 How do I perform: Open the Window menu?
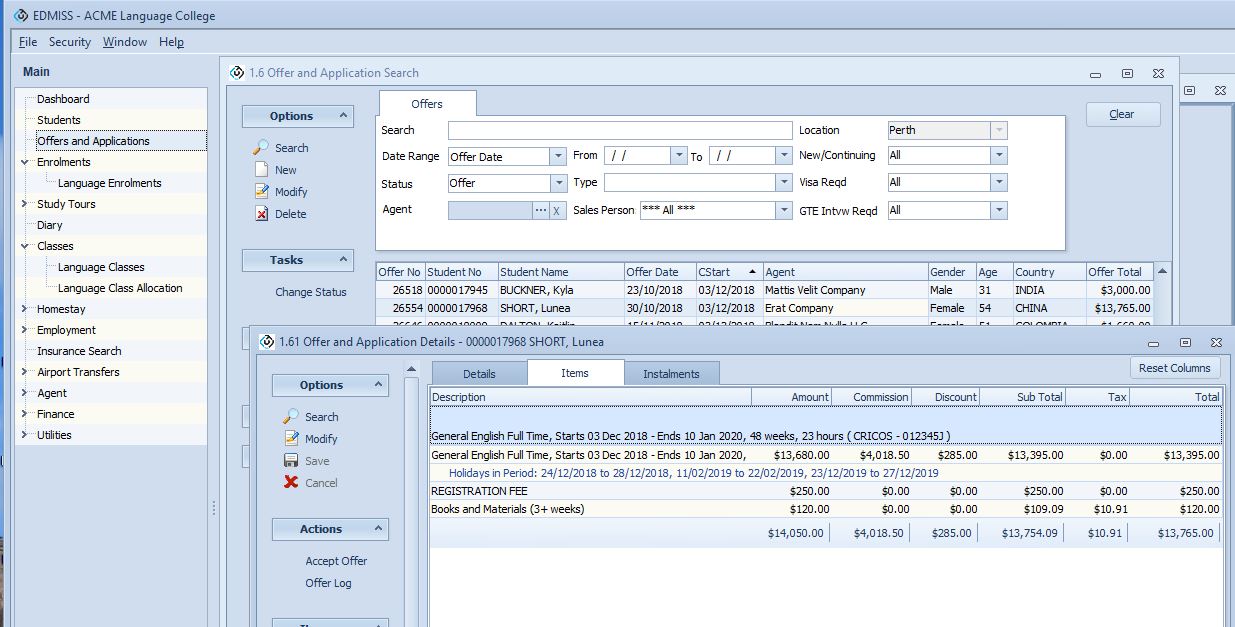pos(124,42)
